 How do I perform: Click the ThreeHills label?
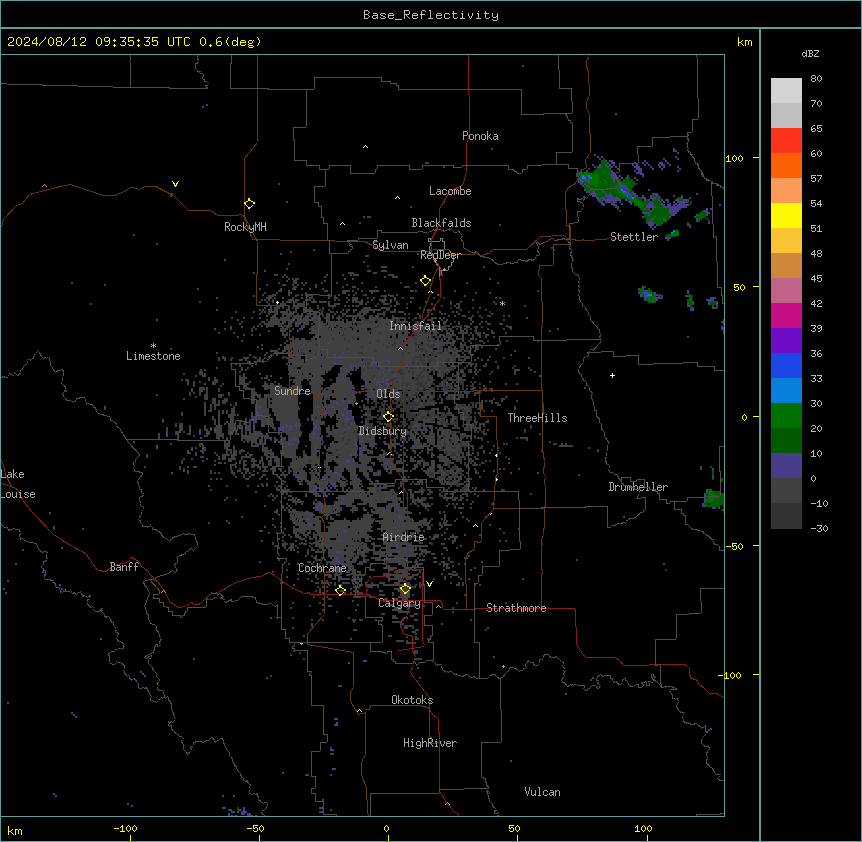coord(538,418)
